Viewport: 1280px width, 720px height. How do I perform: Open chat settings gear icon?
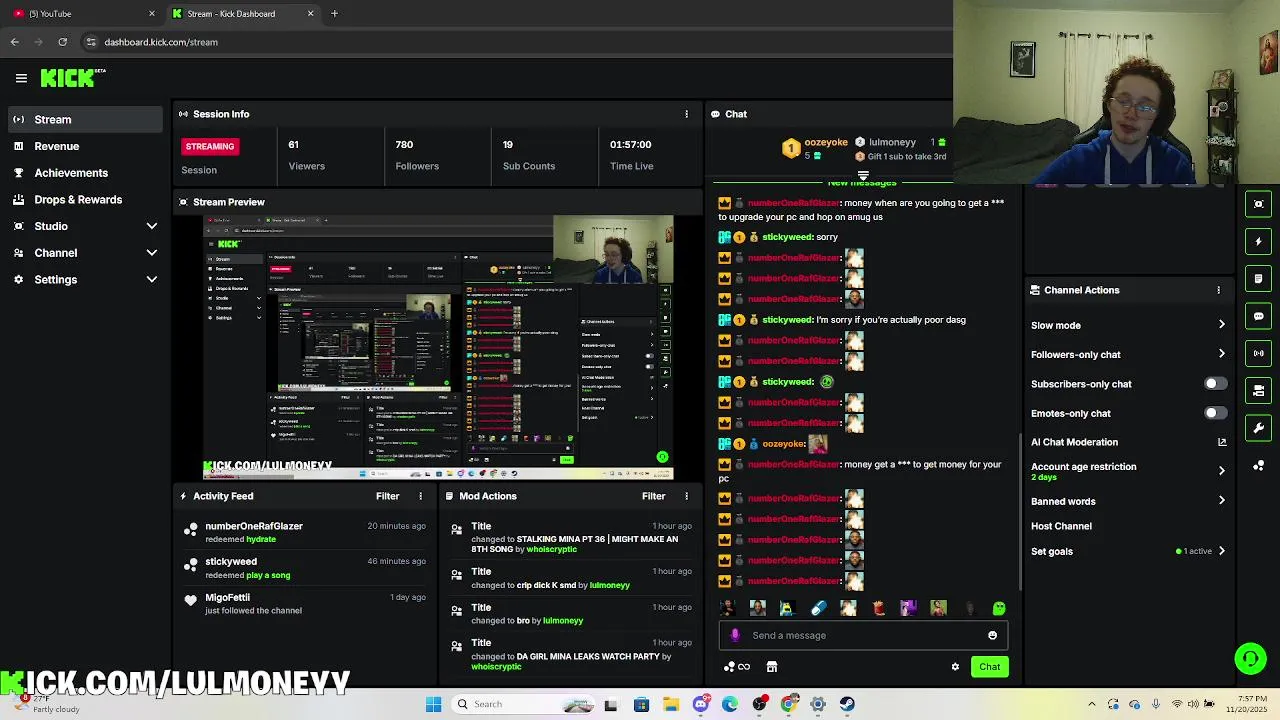coord(955,667)
